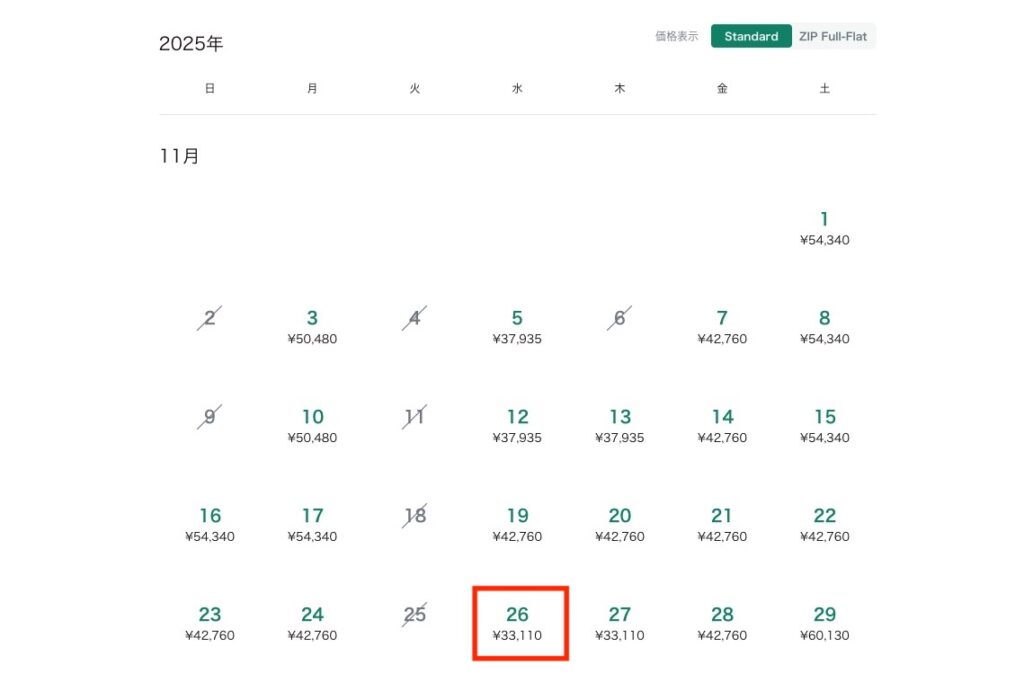Choose November 3 at ¥50,480
The image size is (1024, 682).
coord(312,327)
